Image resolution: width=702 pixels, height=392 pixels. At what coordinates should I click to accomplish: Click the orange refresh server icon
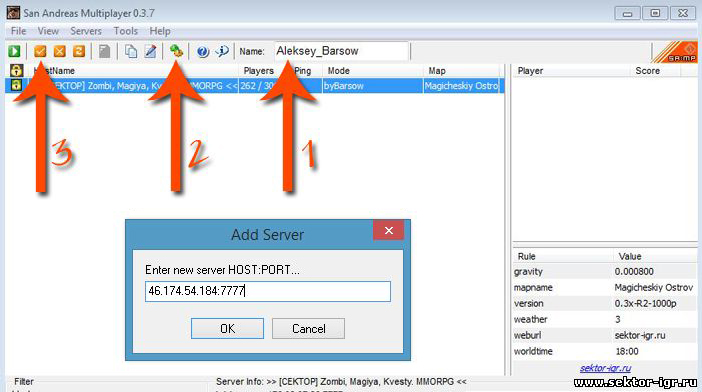79,51
